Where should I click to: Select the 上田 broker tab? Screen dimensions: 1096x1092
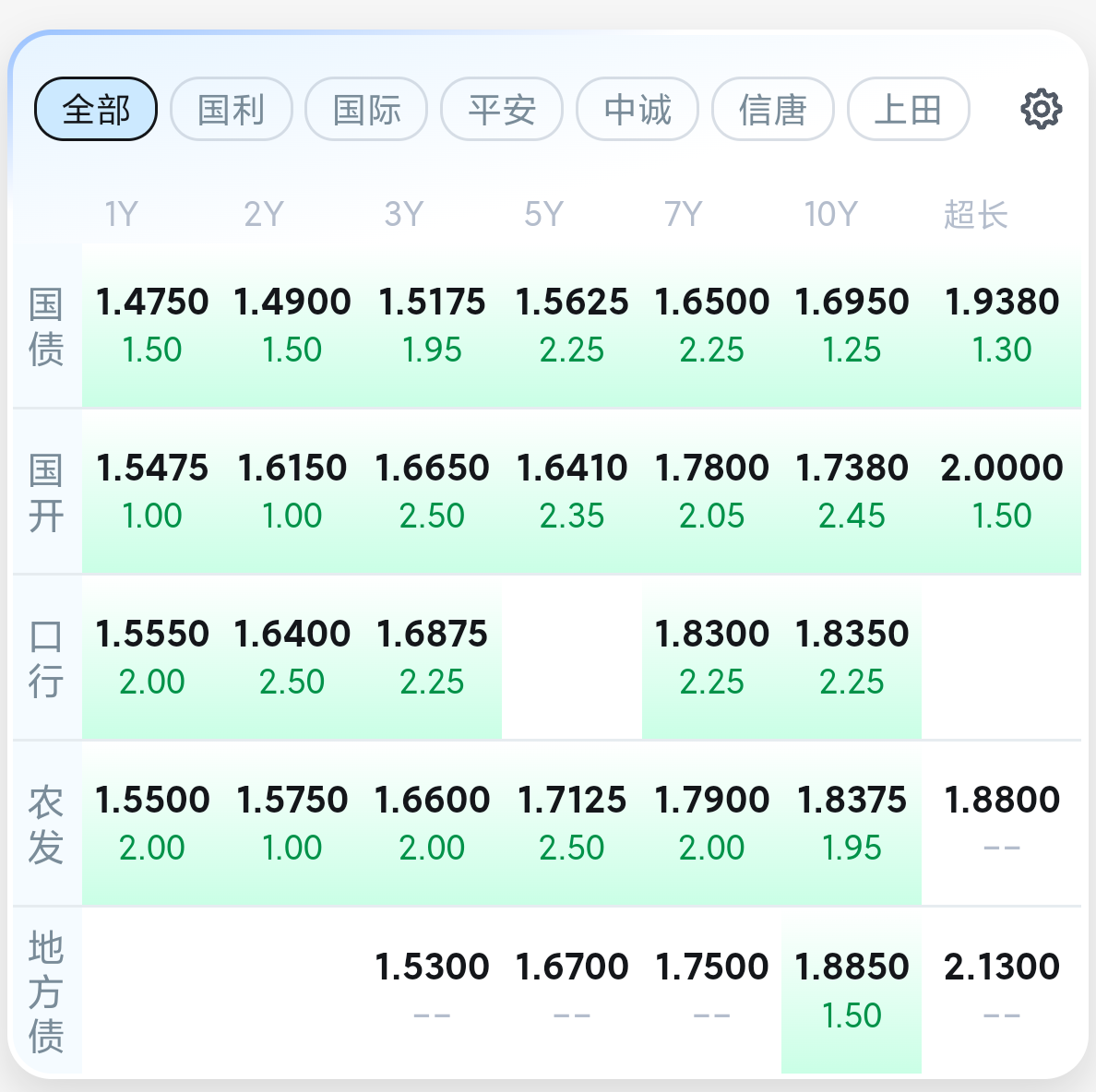pos(908,110)
